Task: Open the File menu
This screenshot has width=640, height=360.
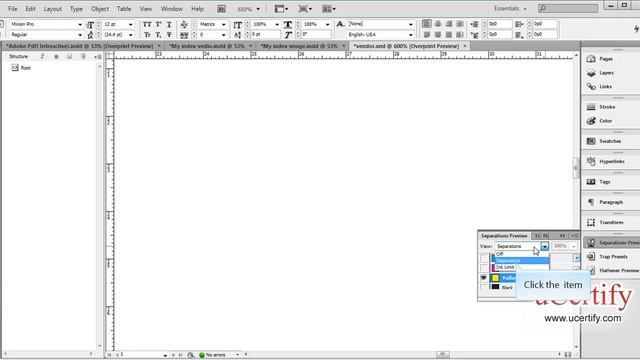Action: 13,9
